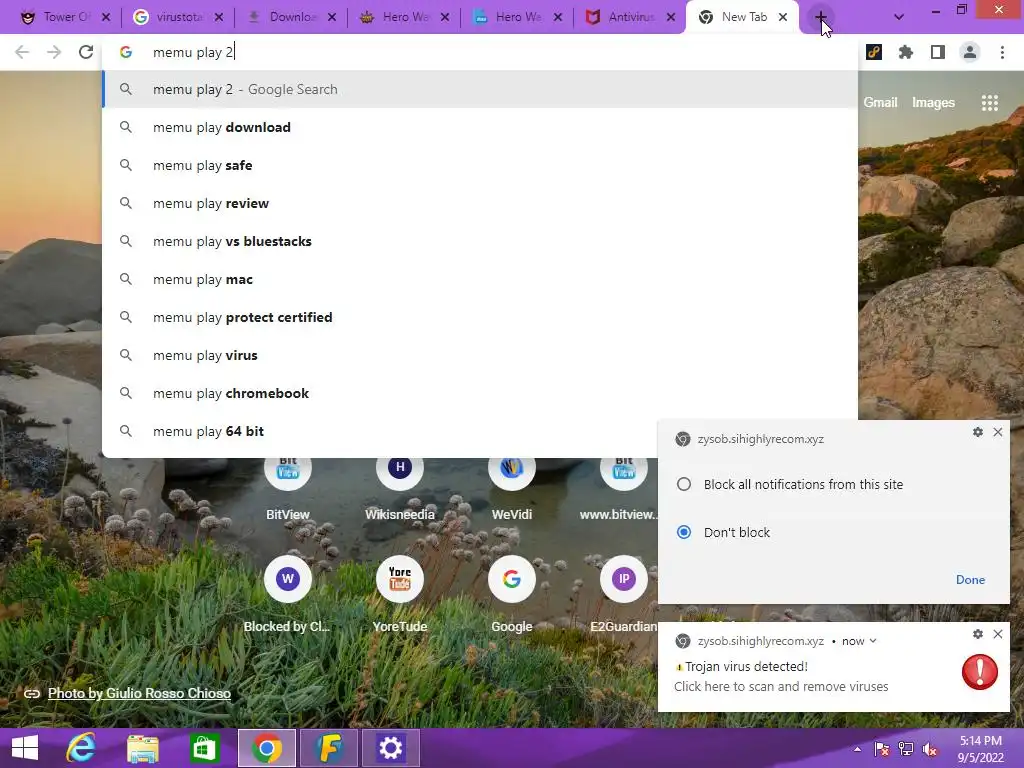Screen dimensions: 1024x768
Task: Close the Trojan virus notification
Action: (998, 633)
